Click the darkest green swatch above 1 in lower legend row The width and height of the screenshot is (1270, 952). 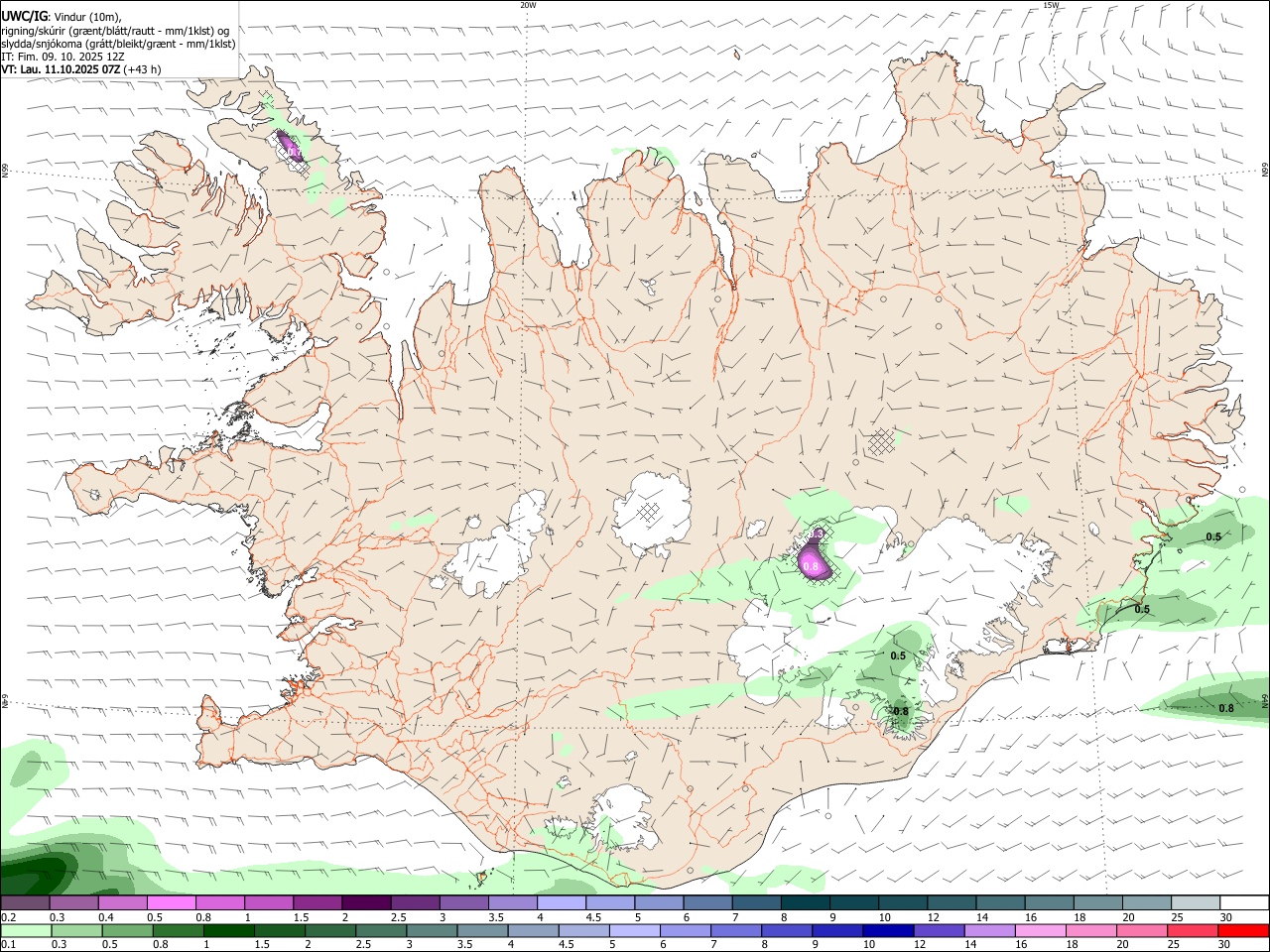point(229,930)
